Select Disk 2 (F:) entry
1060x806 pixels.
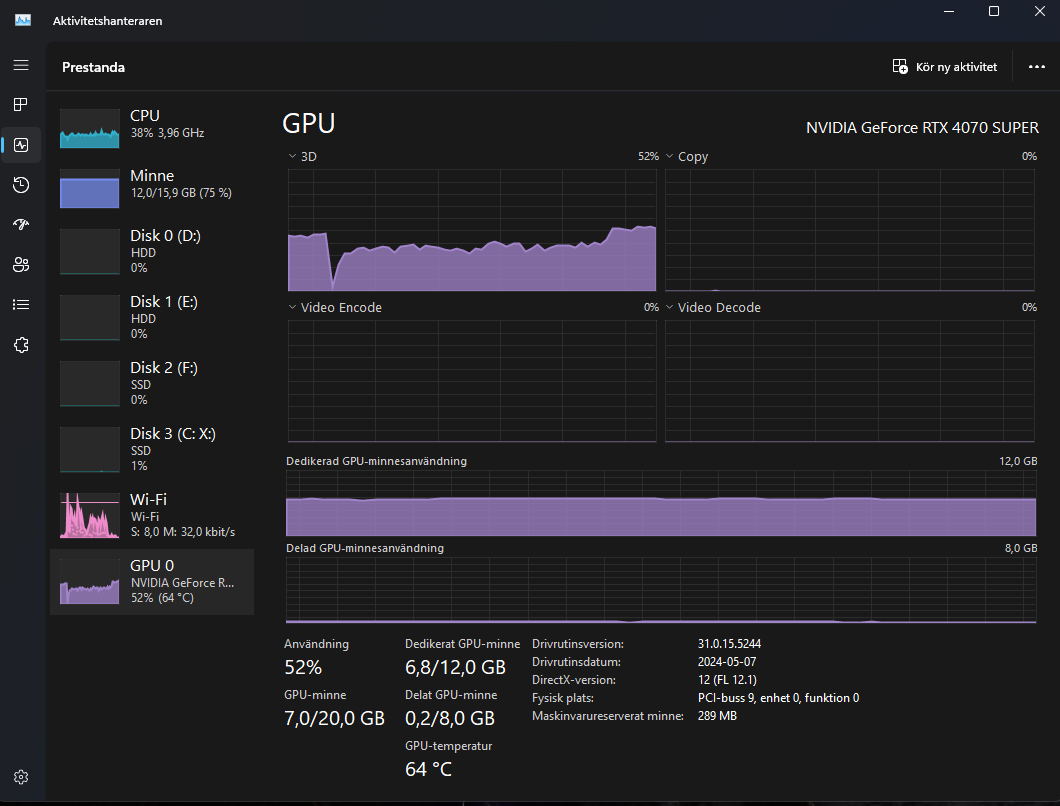point(152,383)
